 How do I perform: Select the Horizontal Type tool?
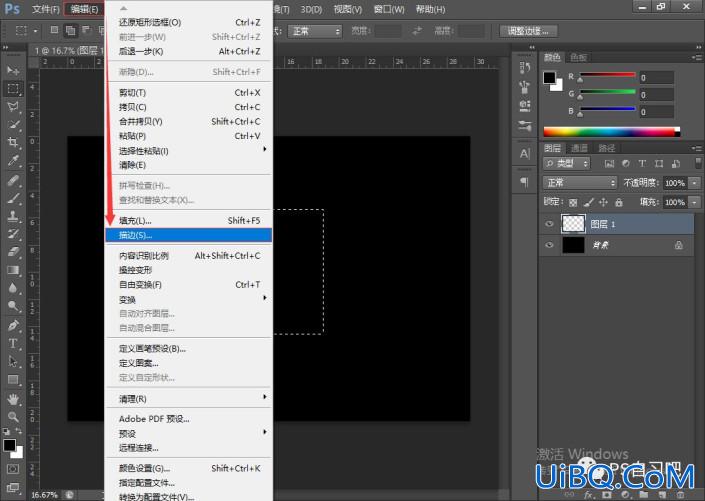pos(13,343)
